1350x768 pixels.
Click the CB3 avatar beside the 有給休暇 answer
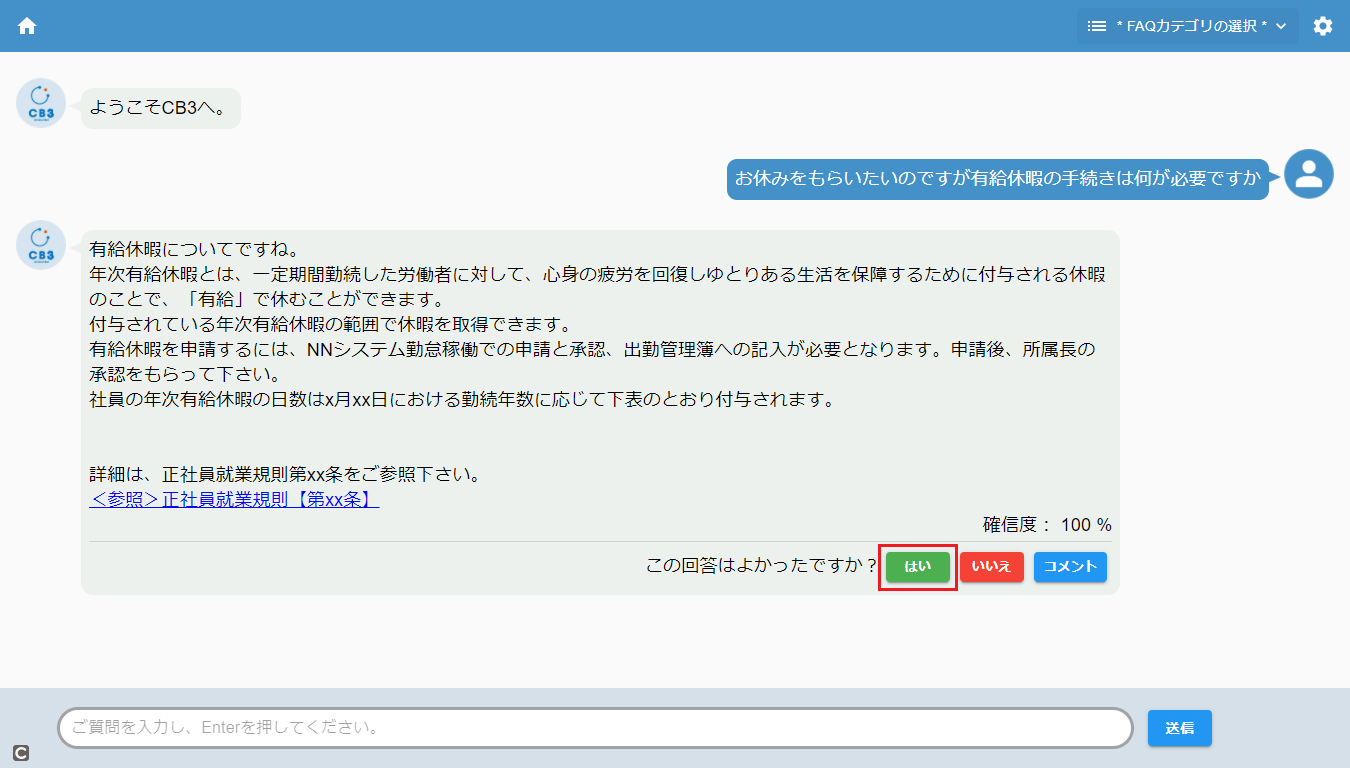(41, 245)
